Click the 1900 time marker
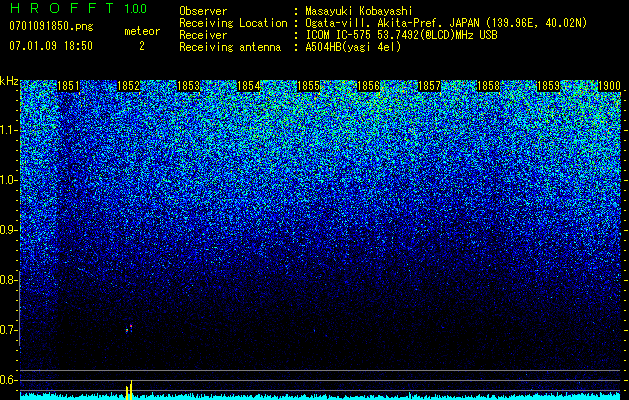 click(609, 86)
